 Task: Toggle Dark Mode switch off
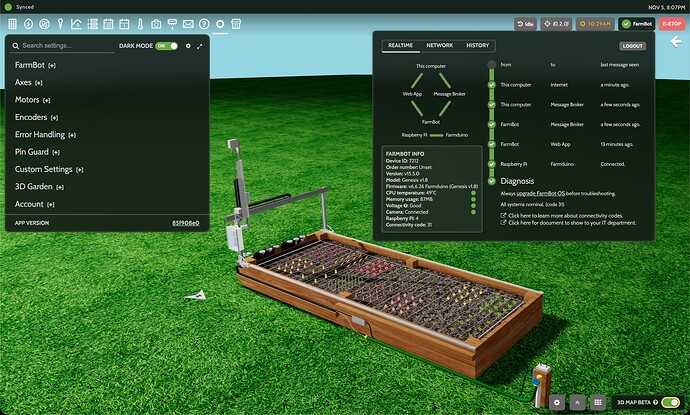[166, 46]
